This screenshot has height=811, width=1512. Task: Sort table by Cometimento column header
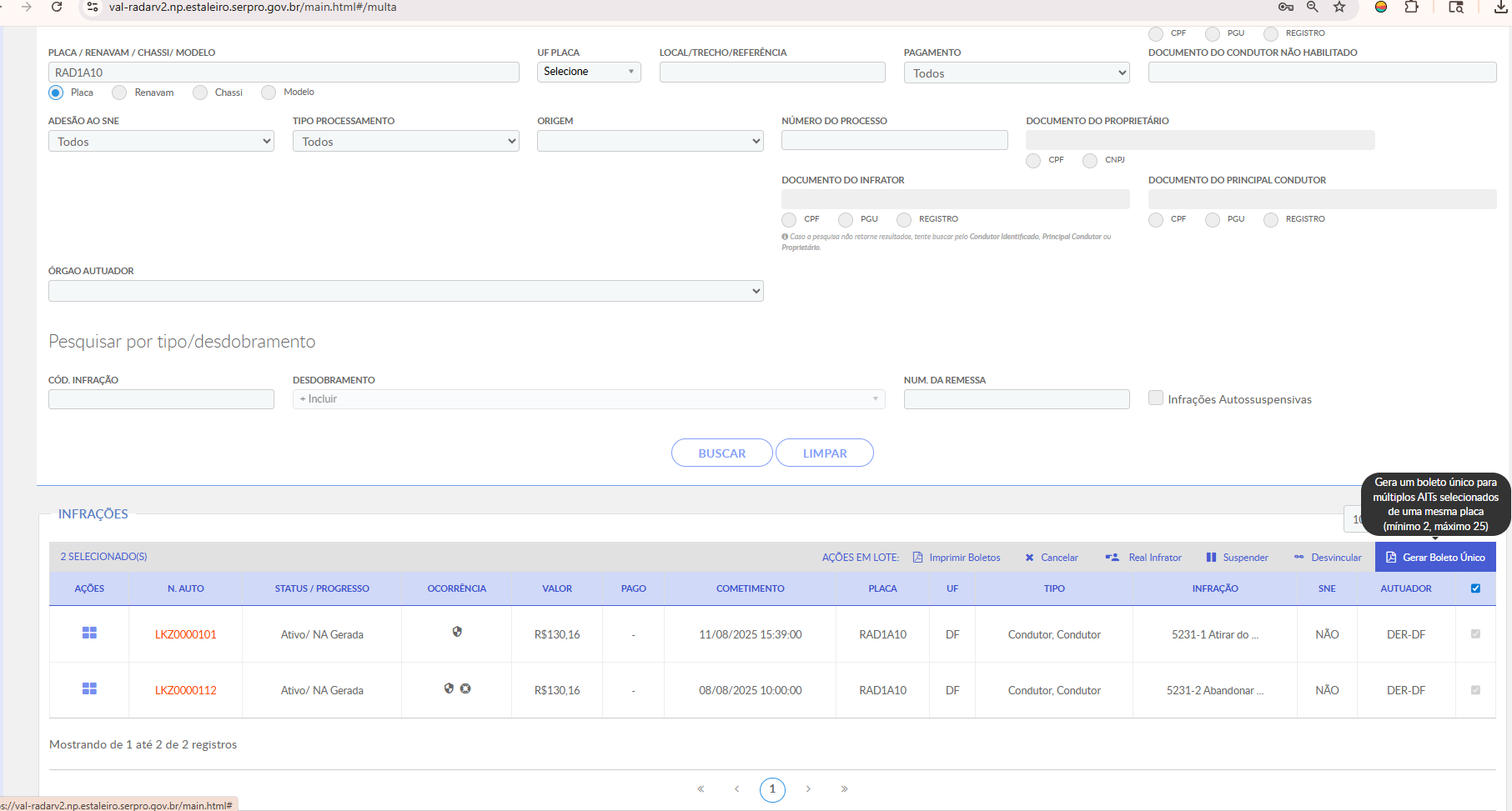750,588
